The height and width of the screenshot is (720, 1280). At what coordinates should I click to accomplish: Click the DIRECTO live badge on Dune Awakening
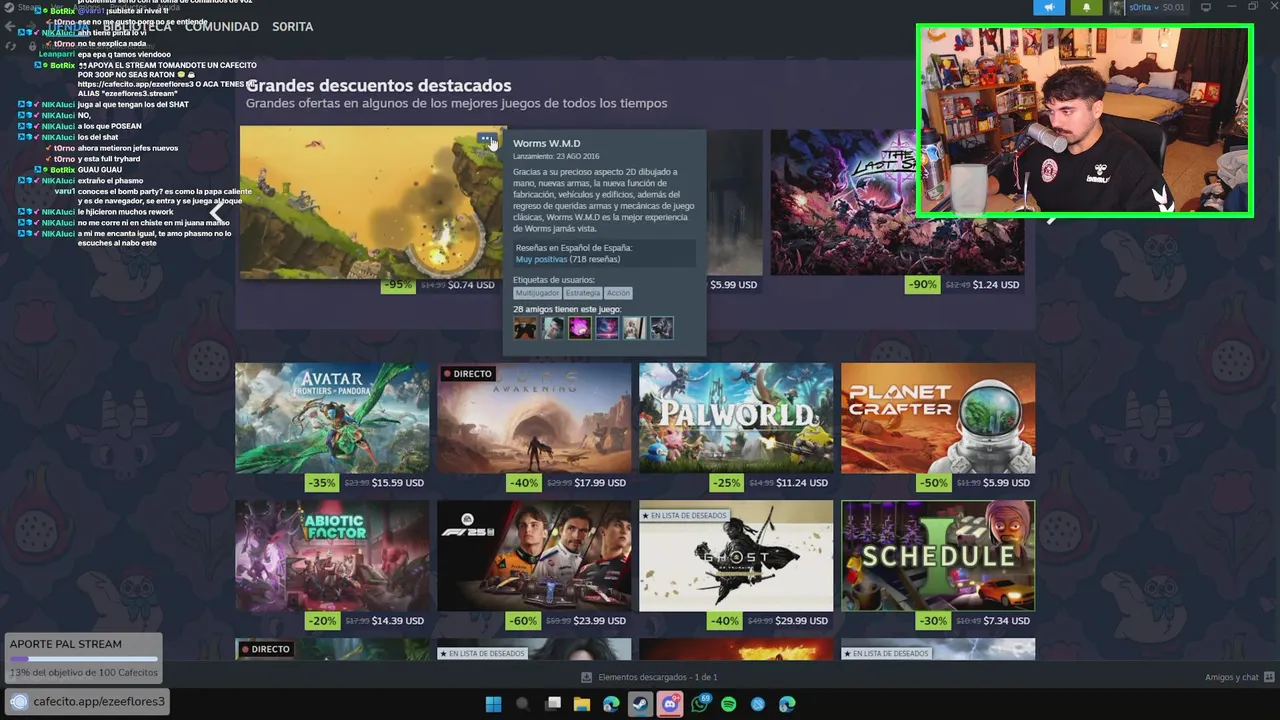[467, 374]
